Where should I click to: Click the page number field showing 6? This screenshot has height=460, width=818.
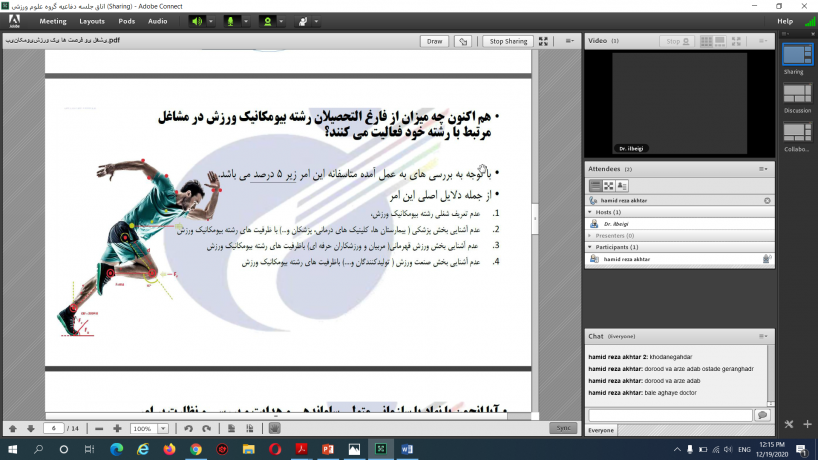click(53, 428)
